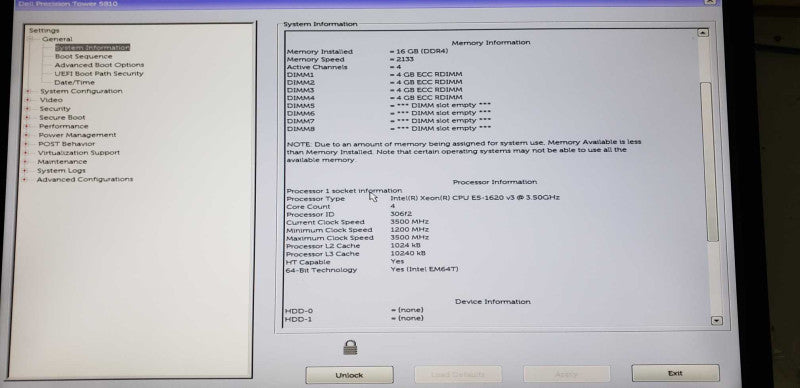Select the POST Behavior label
The height and width of the screenshot is (388, 800).
(x=66, y=144)
